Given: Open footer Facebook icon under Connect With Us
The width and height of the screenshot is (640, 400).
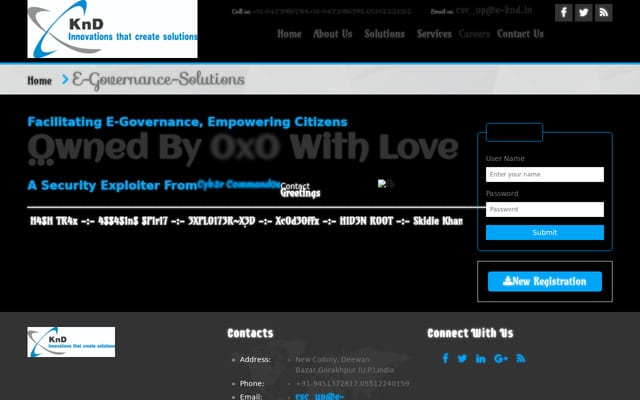Looking at the screenshot, I should 445,358.
